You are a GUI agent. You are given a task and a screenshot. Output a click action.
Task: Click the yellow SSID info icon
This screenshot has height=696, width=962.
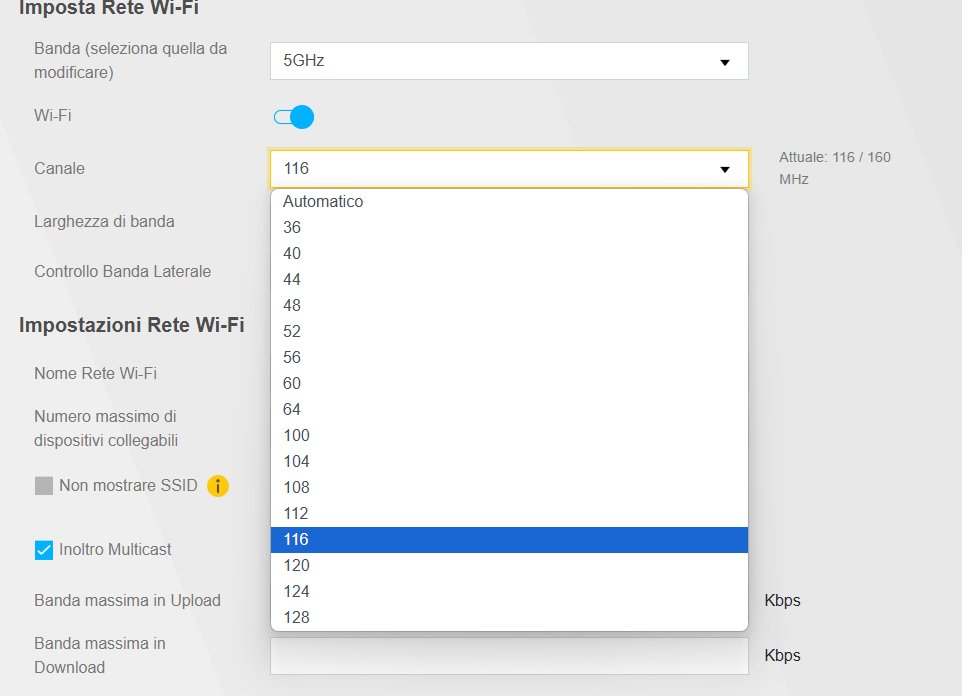218,486
